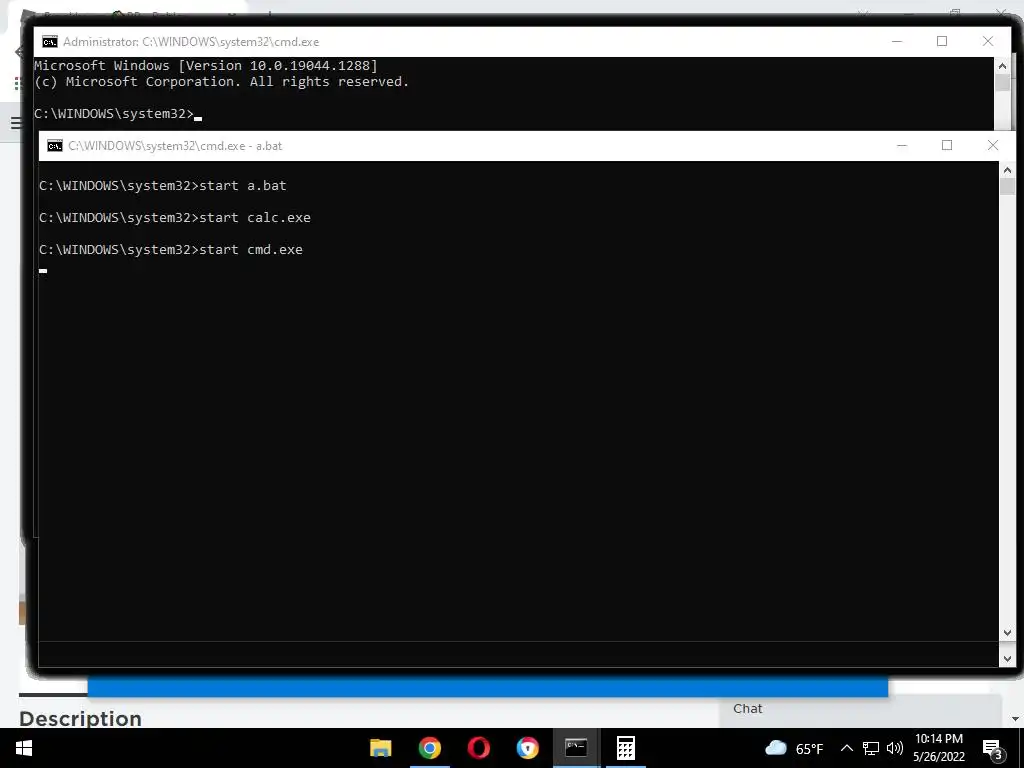Expand the hidden system tray icons chevron
The width and height of the screenshot is (1024, 768).
coord(846,748)
